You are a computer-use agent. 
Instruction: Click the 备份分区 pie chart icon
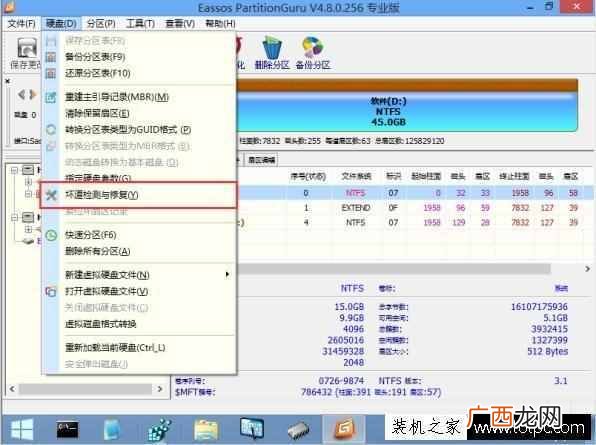click(312, 48)
